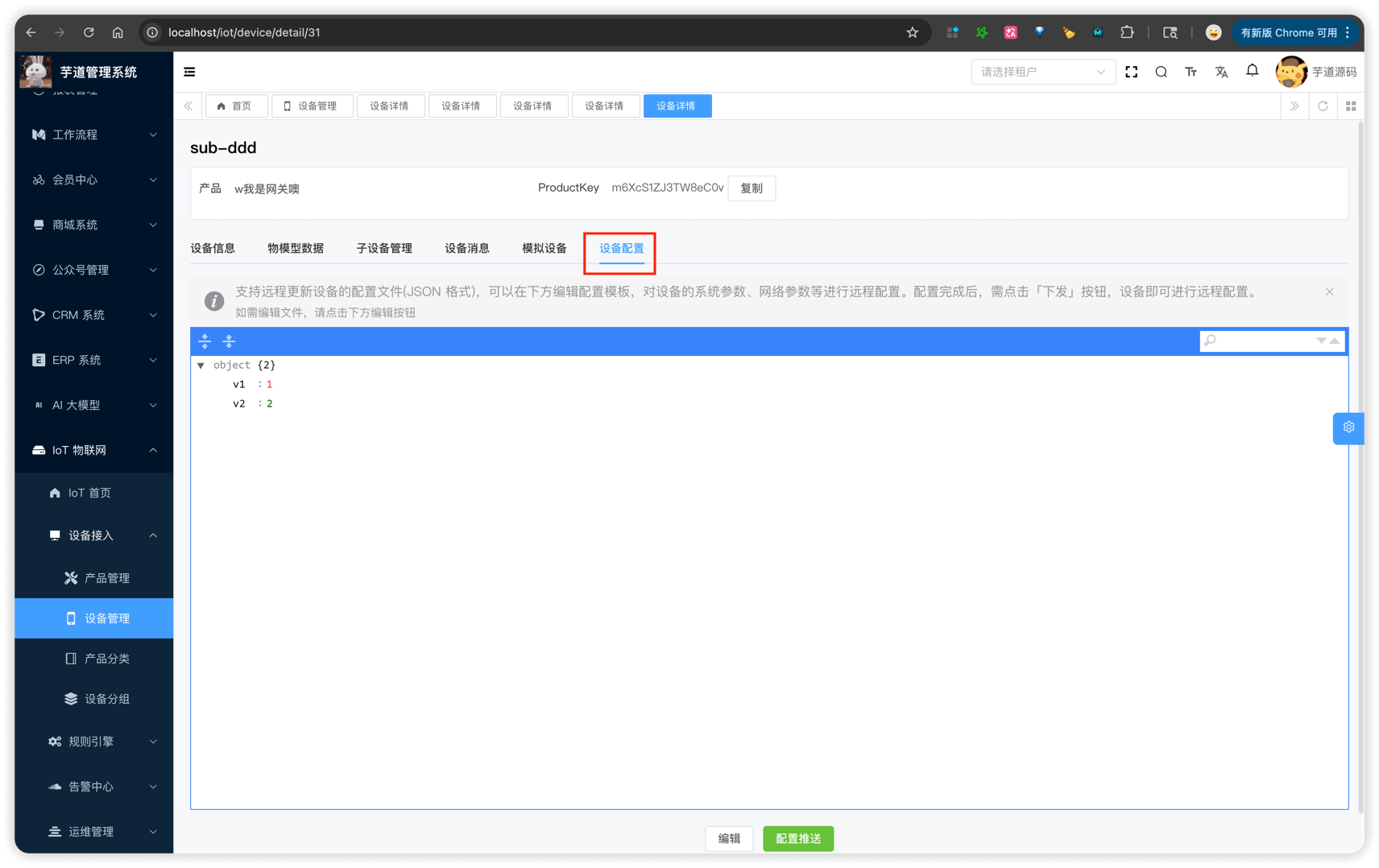Collapse the IoT 物联网 sidebar menu
1379x868 pixels.
coord(93,450)
